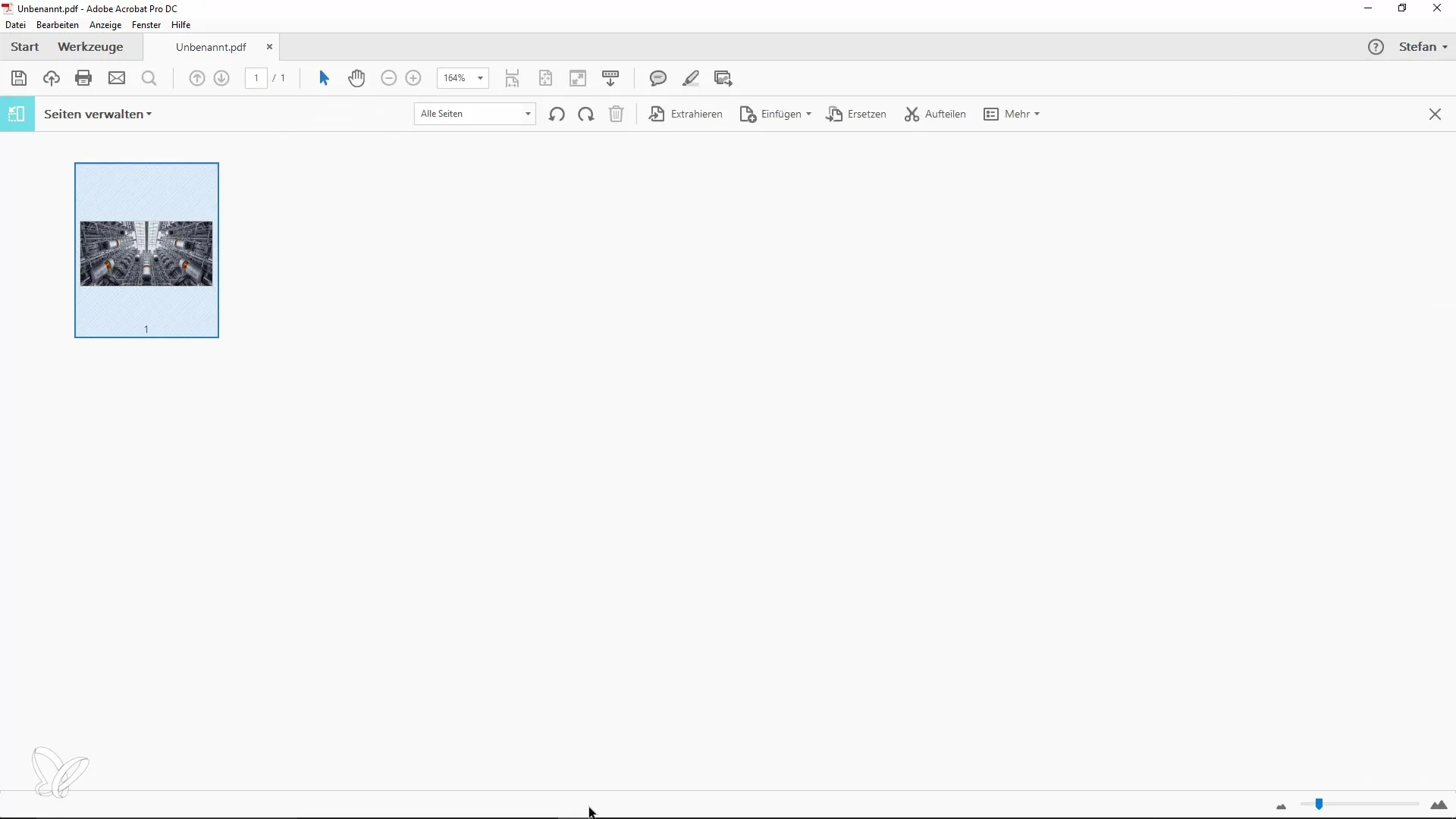This screenshot has height=819, width=1456.
Task: Rotate pages clockwise
Action: (585, 114)
